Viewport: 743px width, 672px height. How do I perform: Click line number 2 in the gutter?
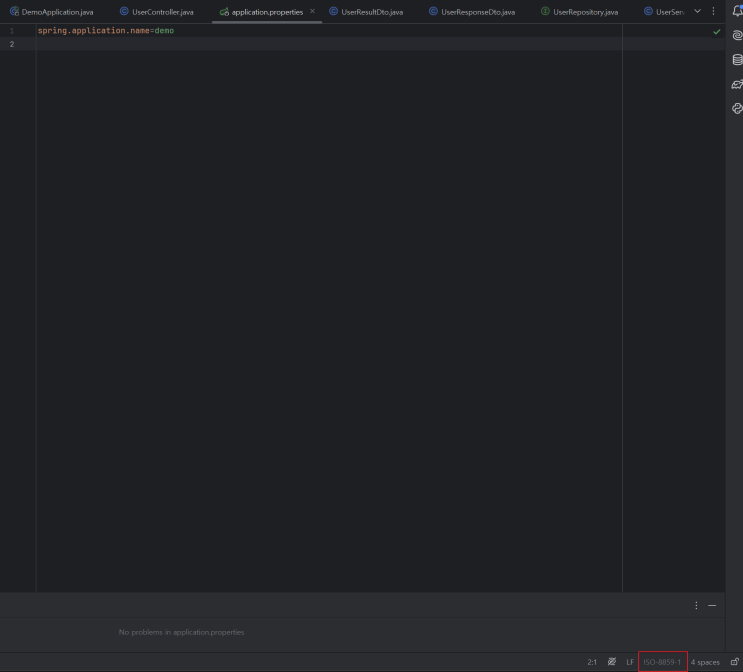point(12,44)
